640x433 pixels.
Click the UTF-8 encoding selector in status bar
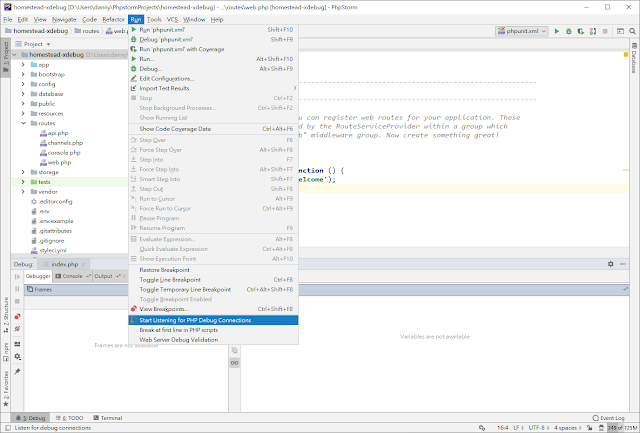coord(539,428)
